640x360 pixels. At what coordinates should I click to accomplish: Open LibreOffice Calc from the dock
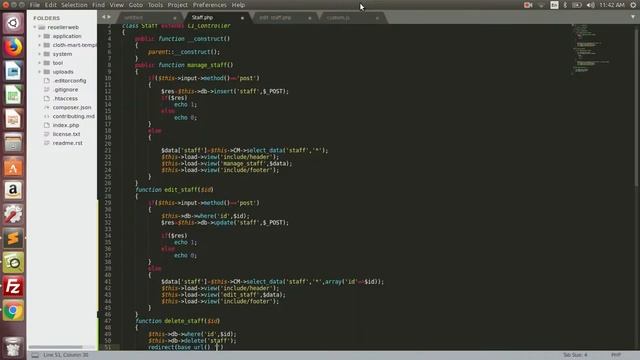tap(13, 96)
